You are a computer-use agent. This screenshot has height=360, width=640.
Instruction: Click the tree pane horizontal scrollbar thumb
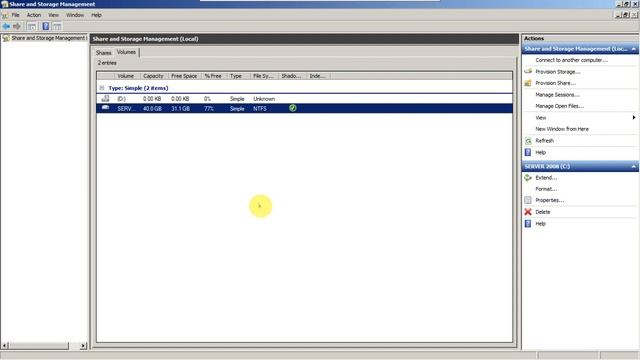click(x=39, y=346)
